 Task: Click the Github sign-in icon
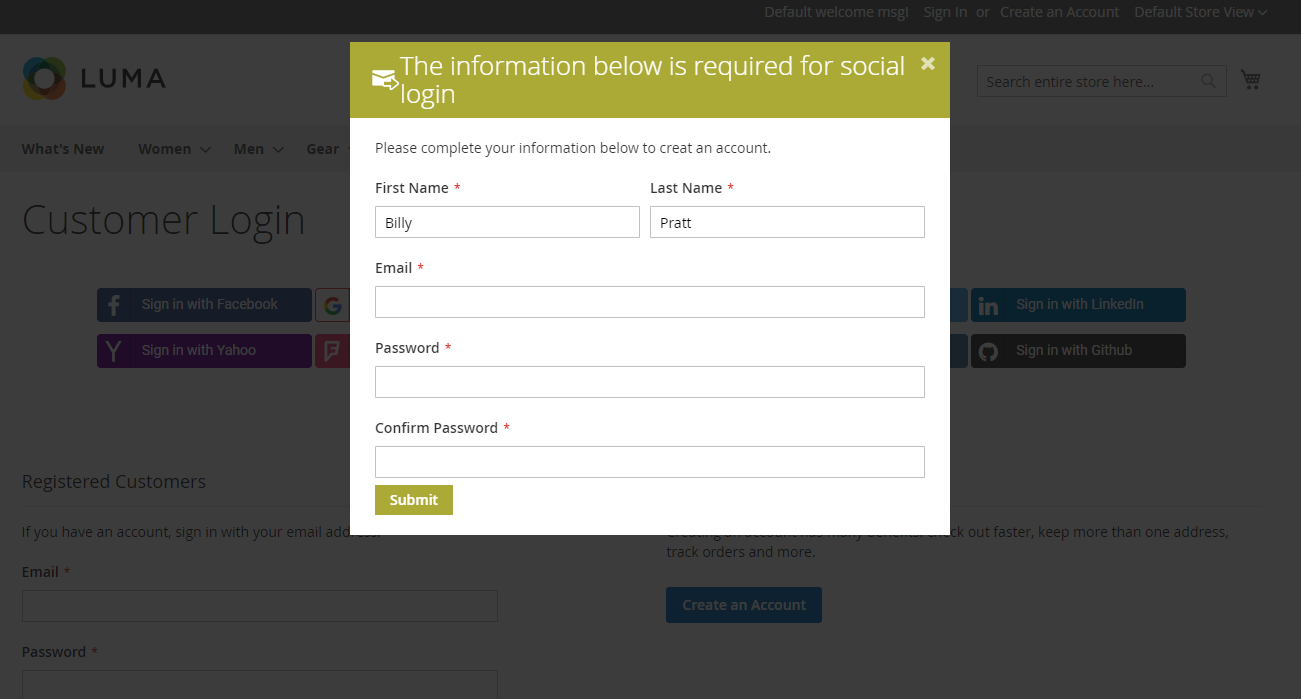coord(989,351)
